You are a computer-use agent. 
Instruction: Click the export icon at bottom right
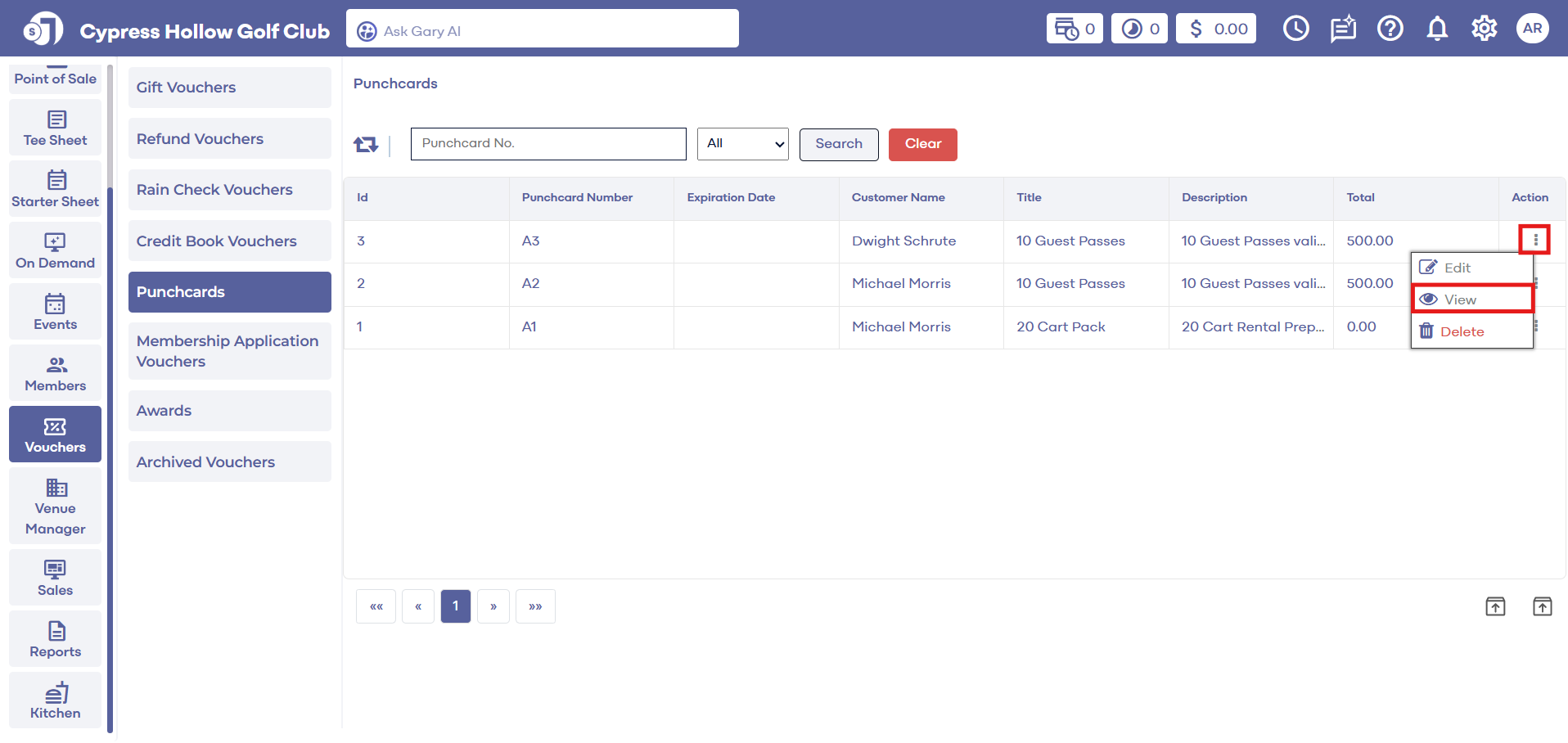(x=1542, y=606)
